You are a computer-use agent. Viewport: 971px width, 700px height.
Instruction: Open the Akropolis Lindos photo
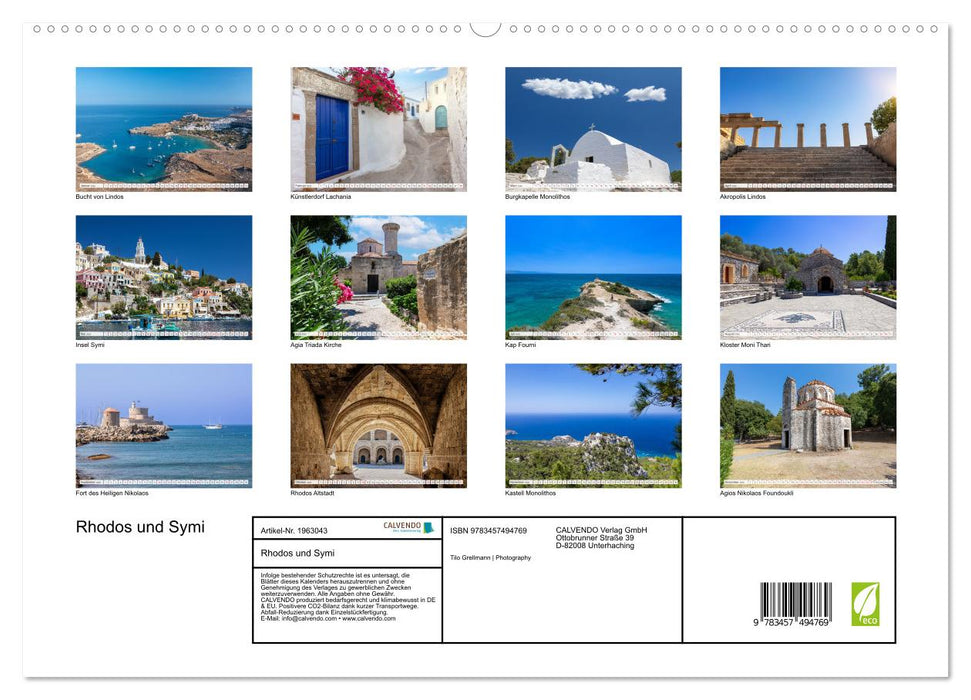coord(808,129)
